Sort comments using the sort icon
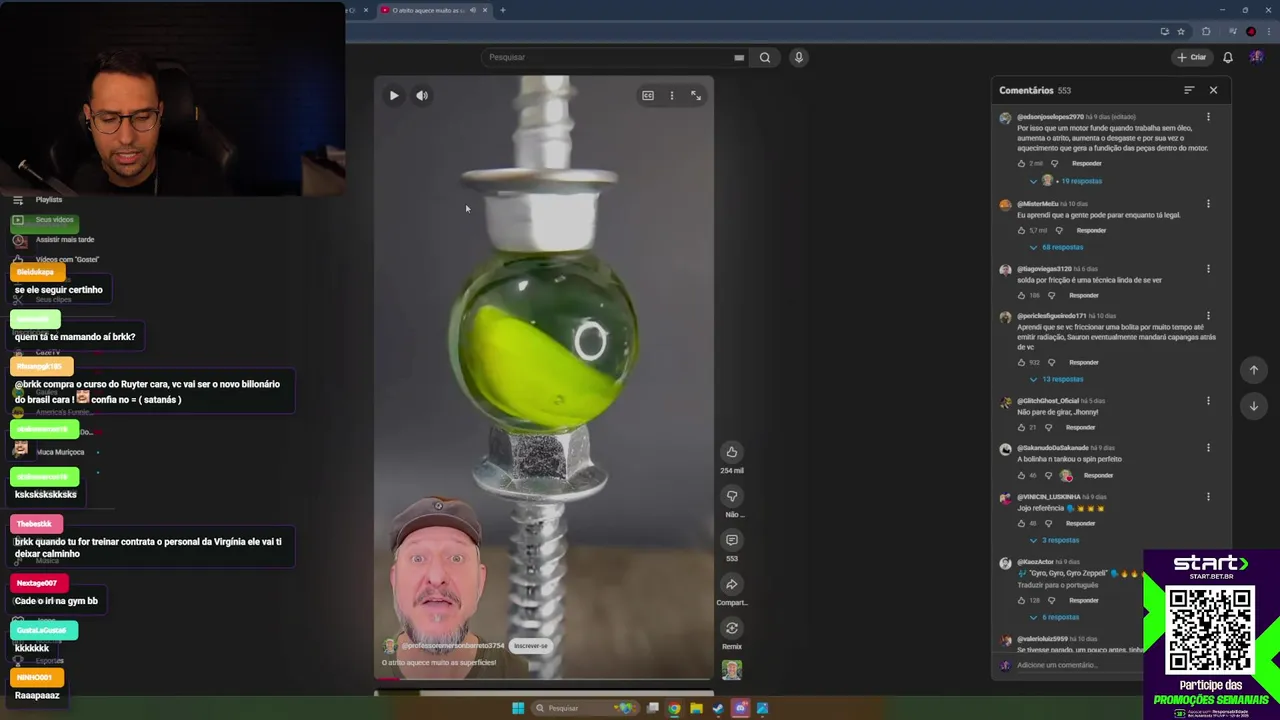1280x720 pixels. point(1189,90)
